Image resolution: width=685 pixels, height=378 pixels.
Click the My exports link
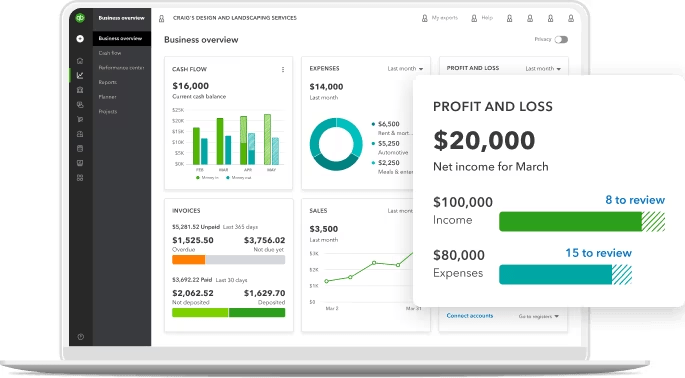[445, 18]
